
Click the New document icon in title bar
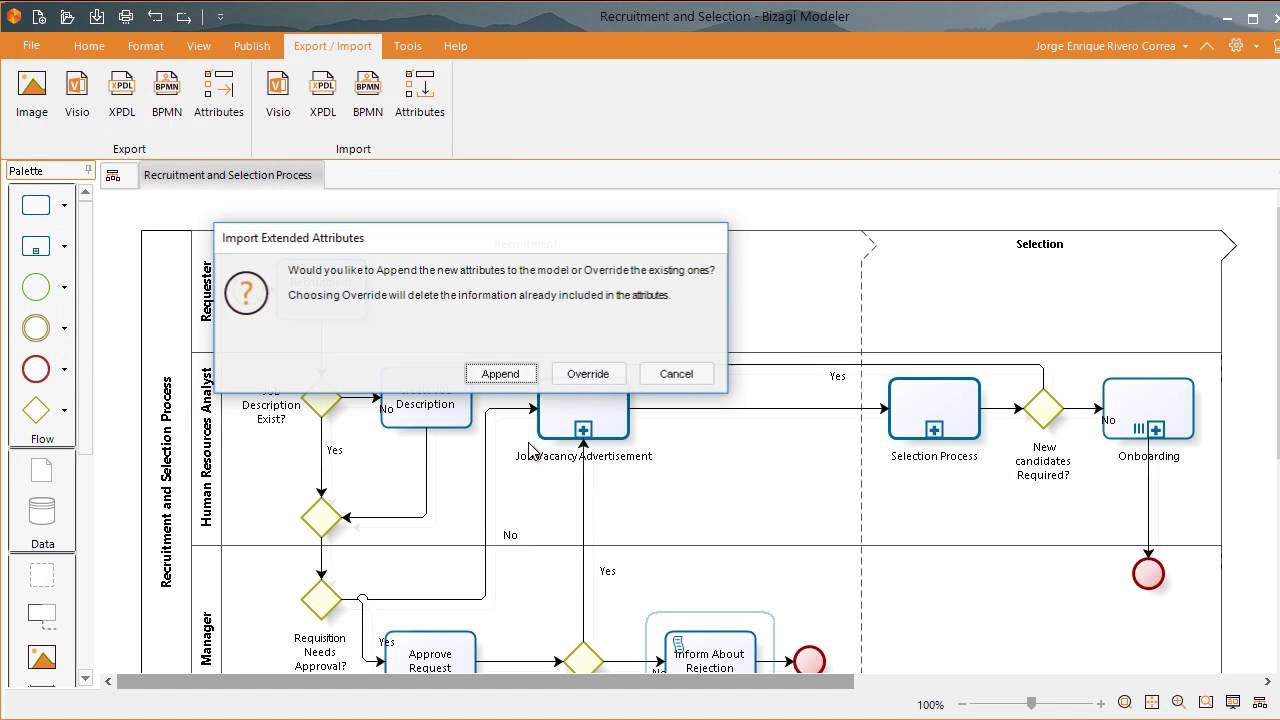click(39, 16)
